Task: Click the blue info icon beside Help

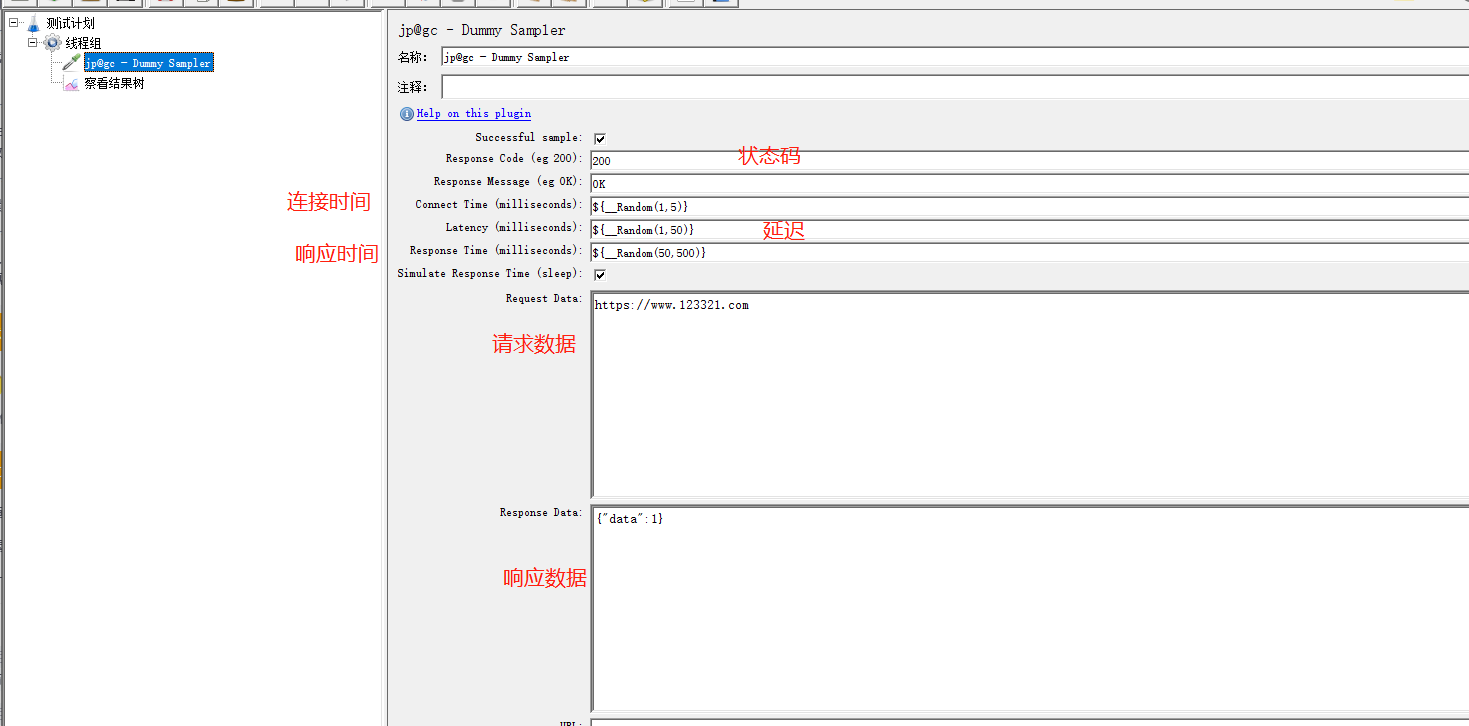Action: pos(407,114)
